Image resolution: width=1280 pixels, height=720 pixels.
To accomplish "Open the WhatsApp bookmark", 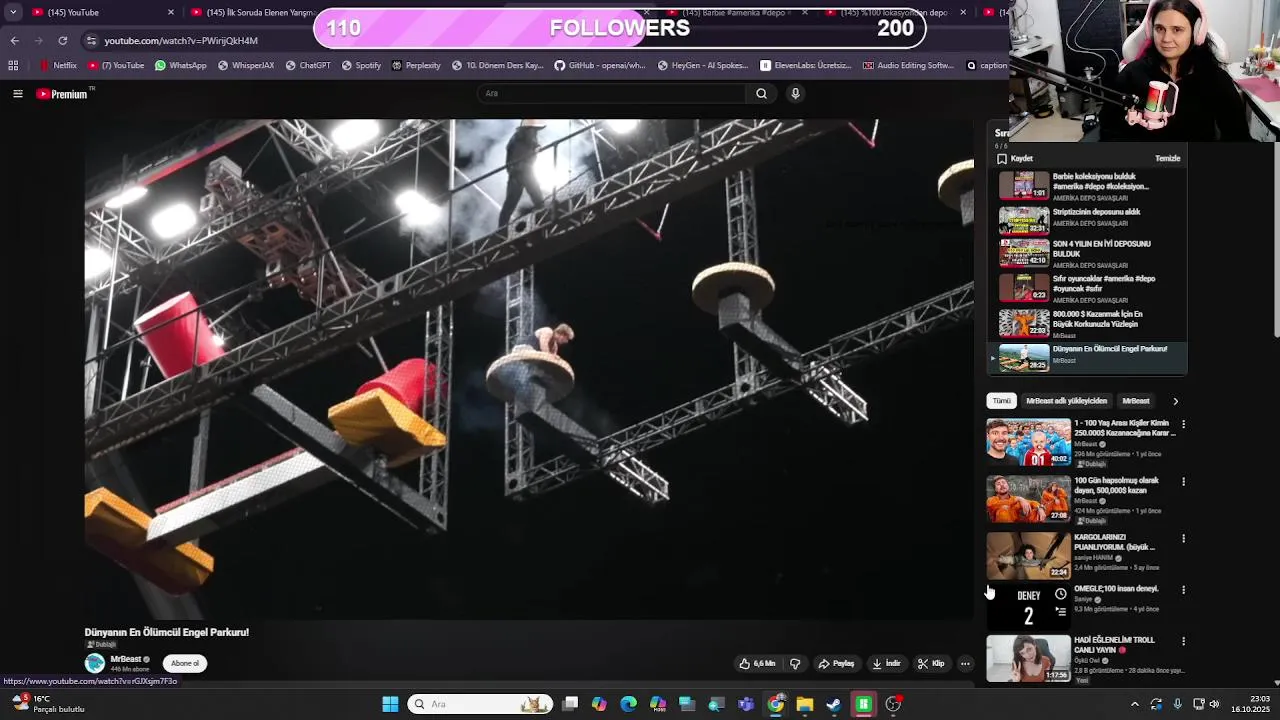I will point(181,66).
